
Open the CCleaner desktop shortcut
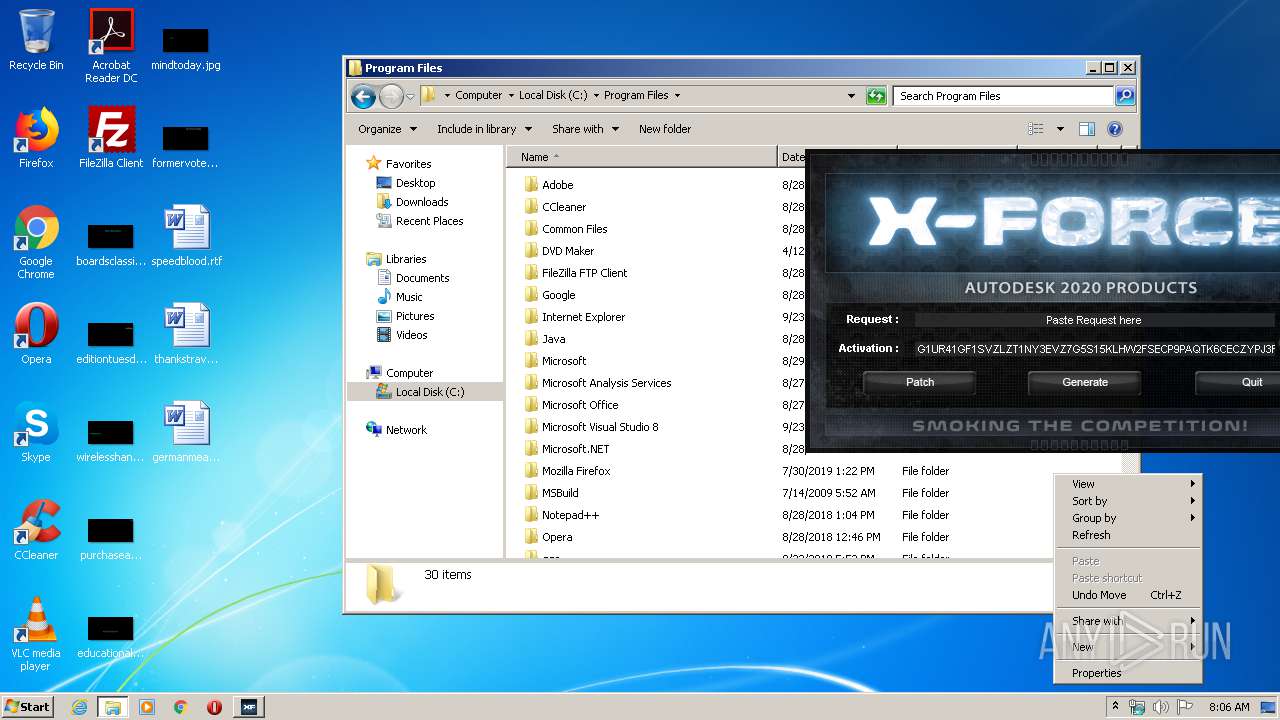[36, 530]
